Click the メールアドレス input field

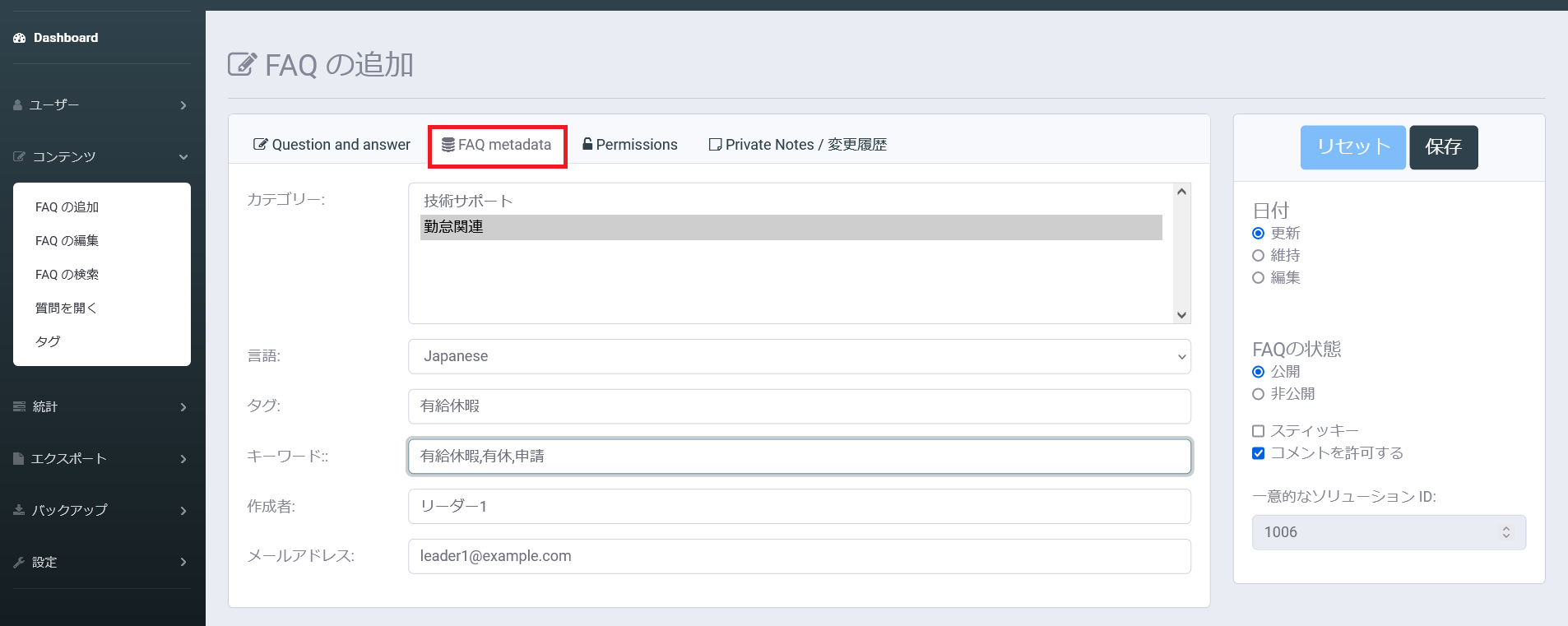[x=800, y=556]
